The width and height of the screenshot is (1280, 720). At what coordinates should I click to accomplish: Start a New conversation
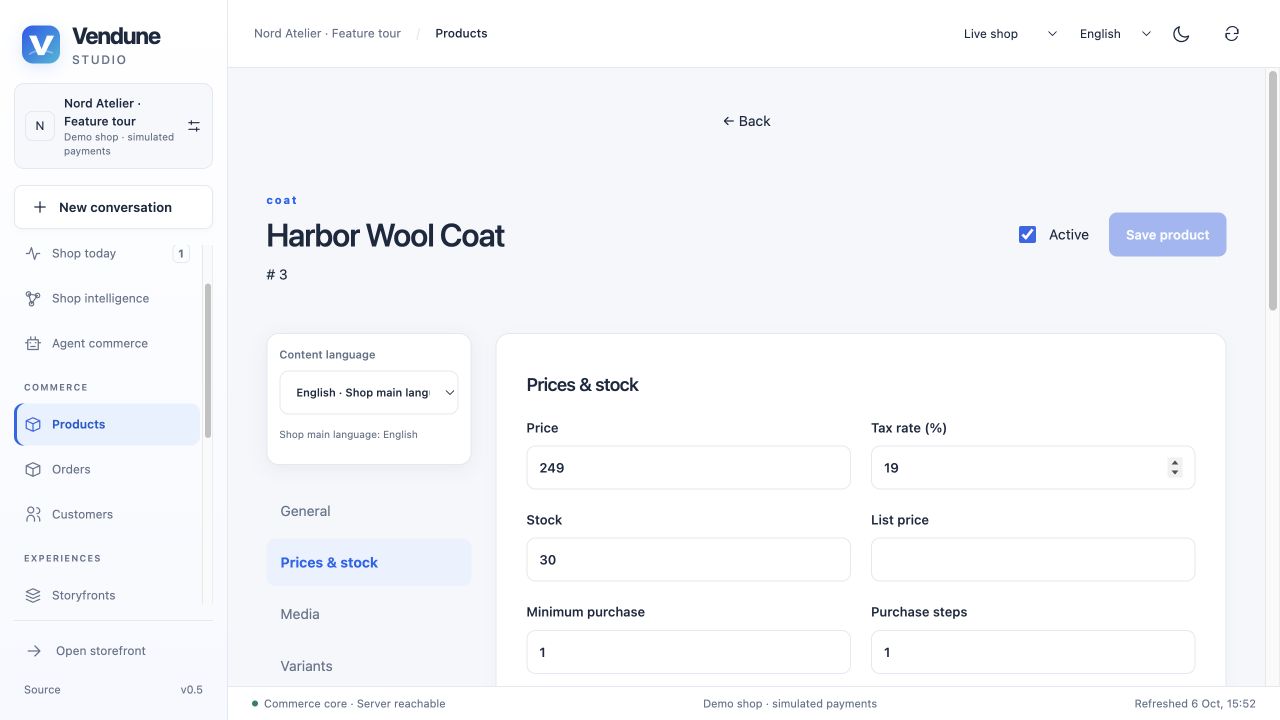[x=113, y=207]
